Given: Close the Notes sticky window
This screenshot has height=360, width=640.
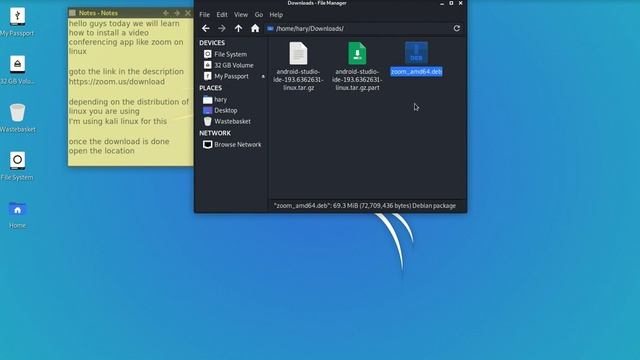Looking at the screenshot, I should click(188, 13).
